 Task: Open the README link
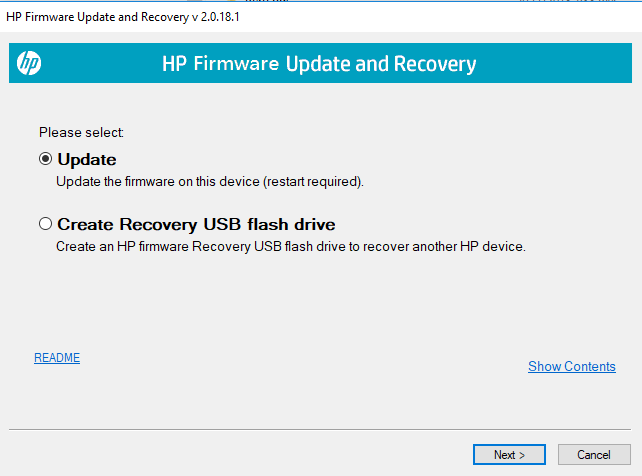tap(57, 358)
